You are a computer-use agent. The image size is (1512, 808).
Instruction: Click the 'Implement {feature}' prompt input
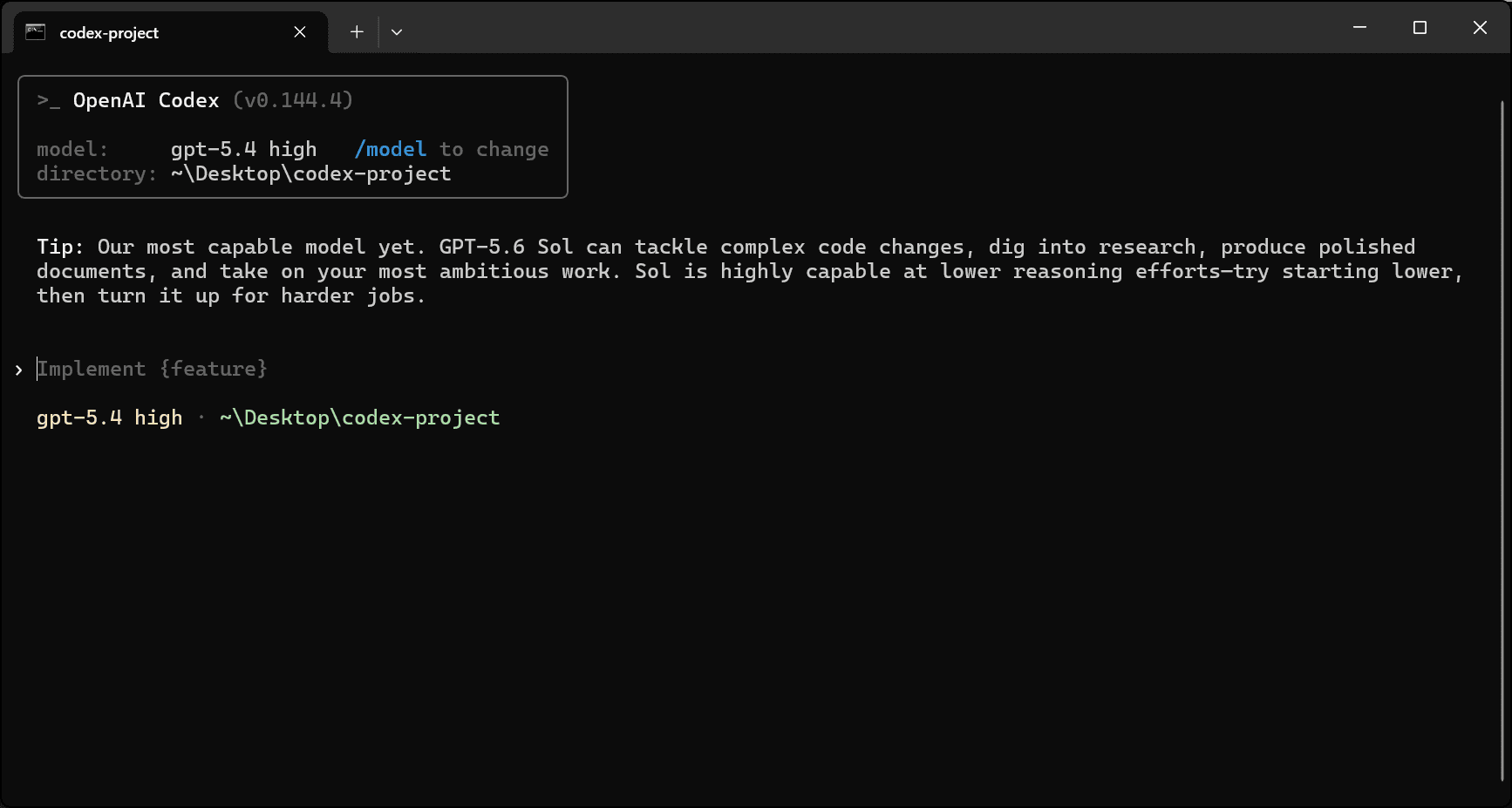click(x=153, y=369)
